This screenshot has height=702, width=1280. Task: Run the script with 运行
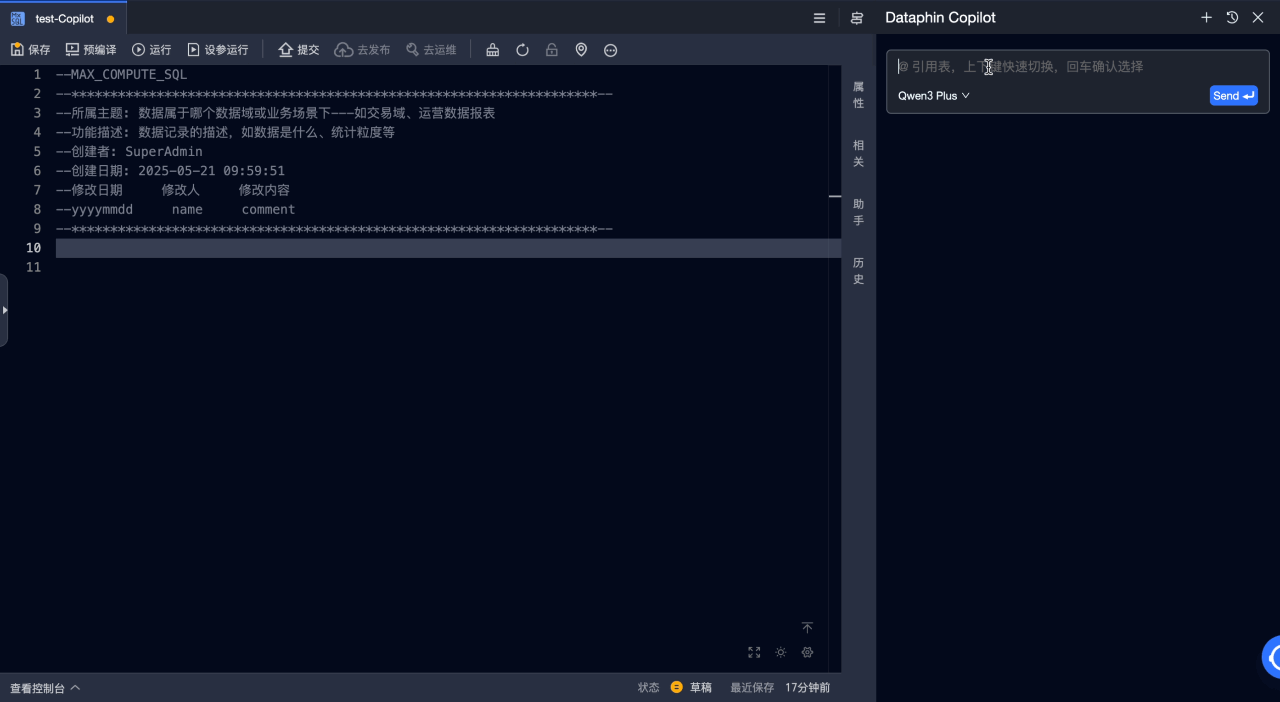(151, 50)
